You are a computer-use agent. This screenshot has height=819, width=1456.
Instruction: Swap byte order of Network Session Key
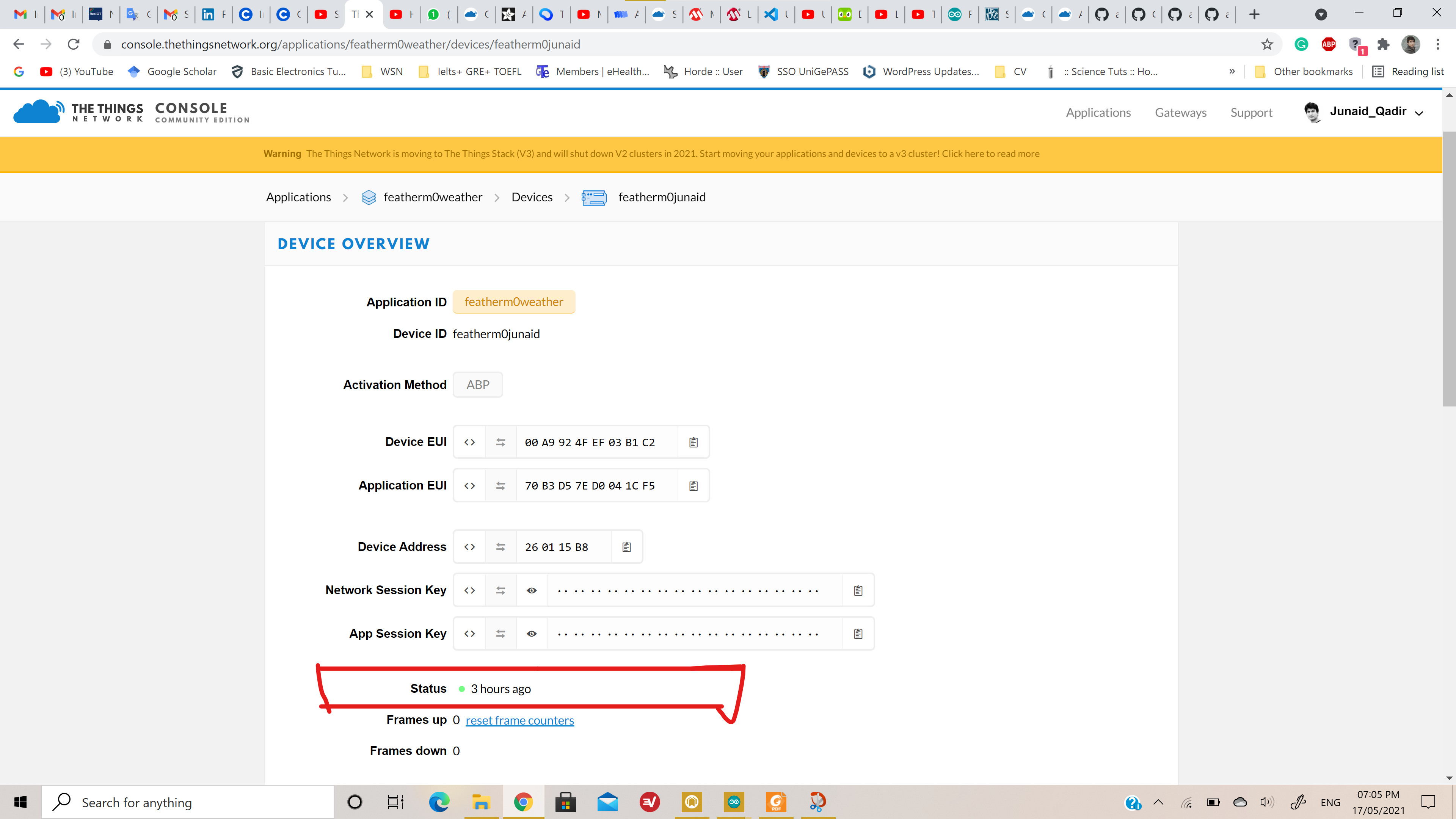click(x=500, y=590)
